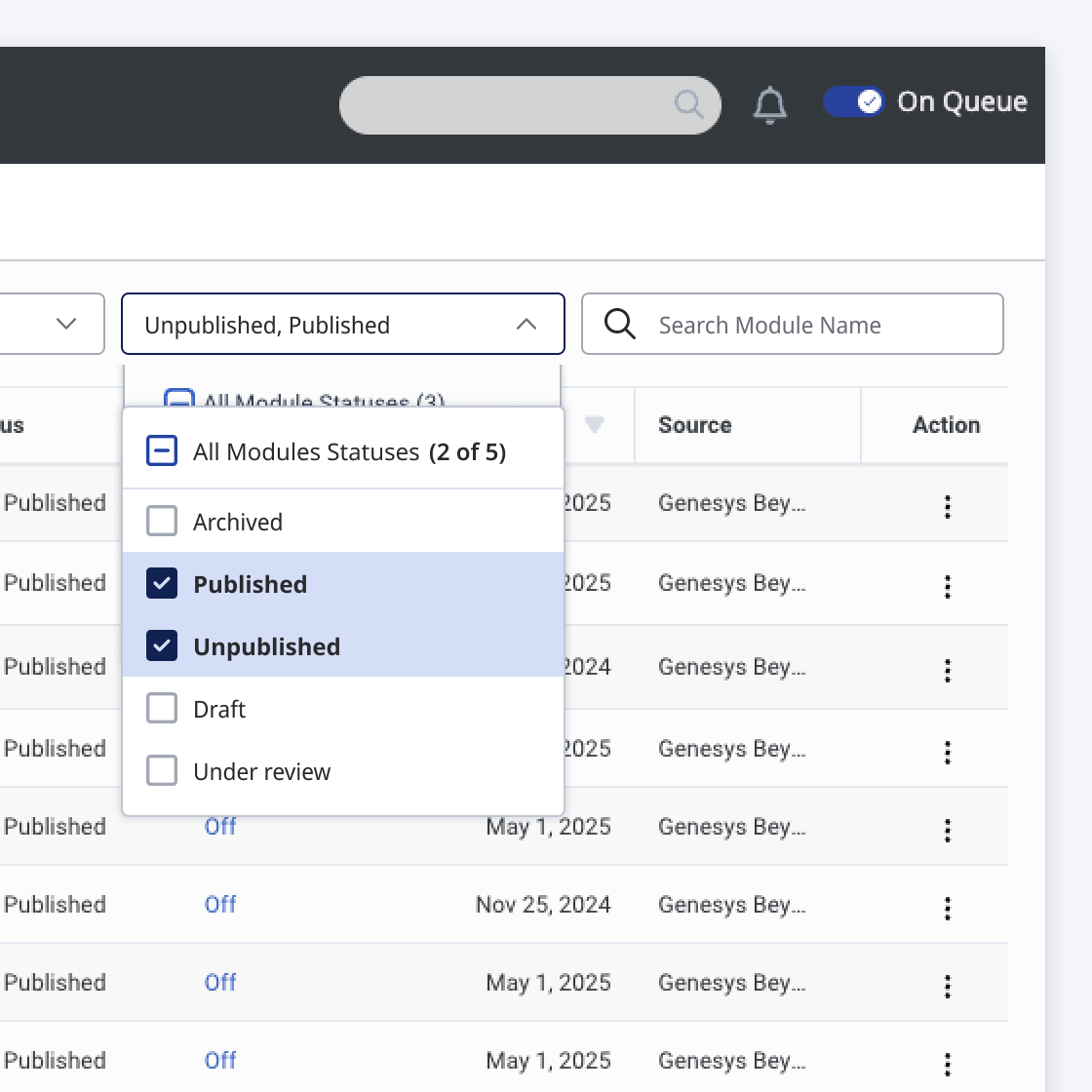Click the Nov 25, 2024 date cell

pyautogui.click(x=543, y=904)
